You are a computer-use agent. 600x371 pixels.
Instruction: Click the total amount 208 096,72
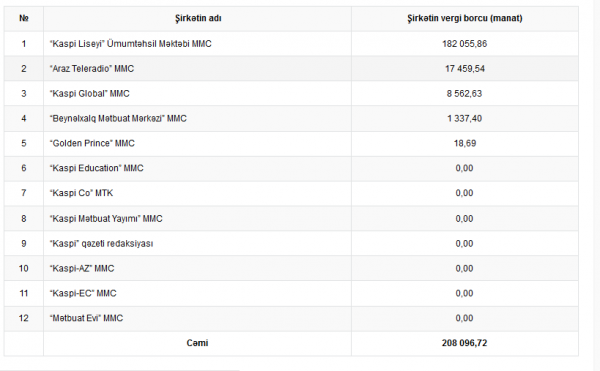[464, 343]
